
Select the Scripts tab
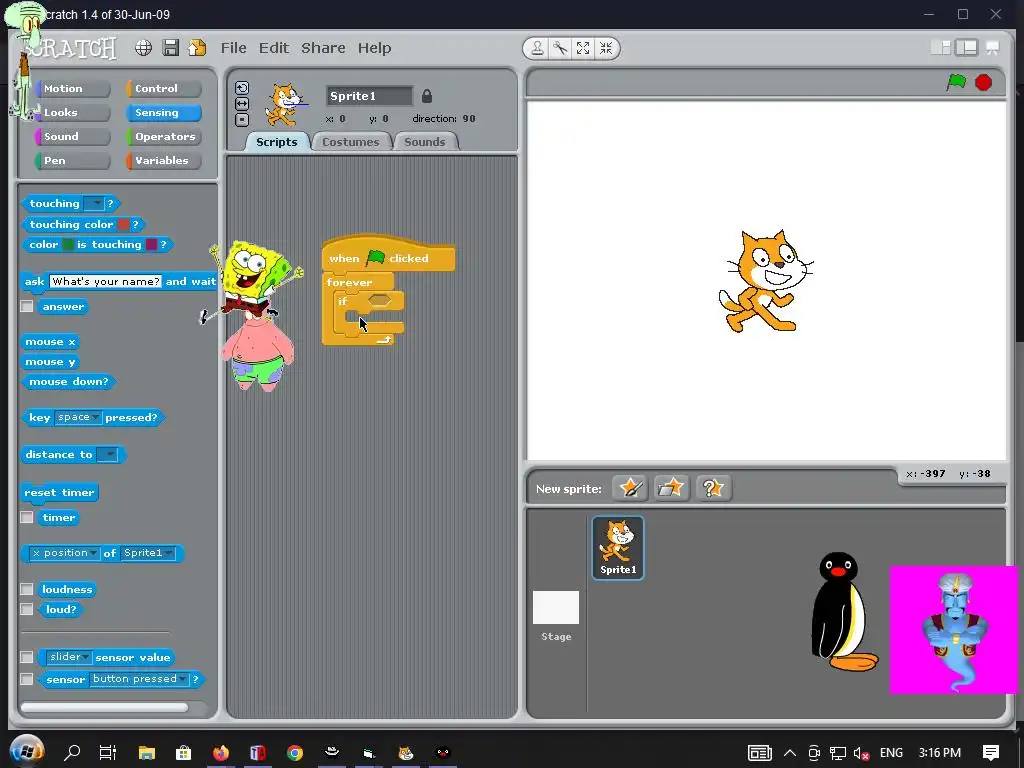pyautogui.click(x=277, y=142)
